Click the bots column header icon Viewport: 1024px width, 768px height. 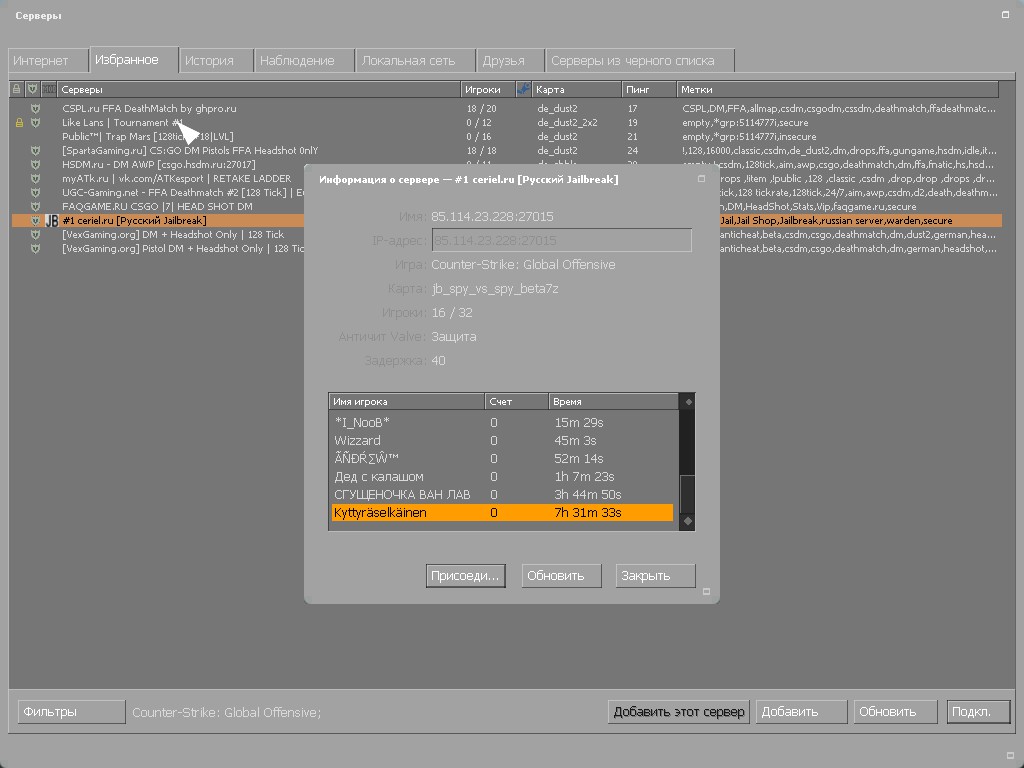[x=523, y=90]
